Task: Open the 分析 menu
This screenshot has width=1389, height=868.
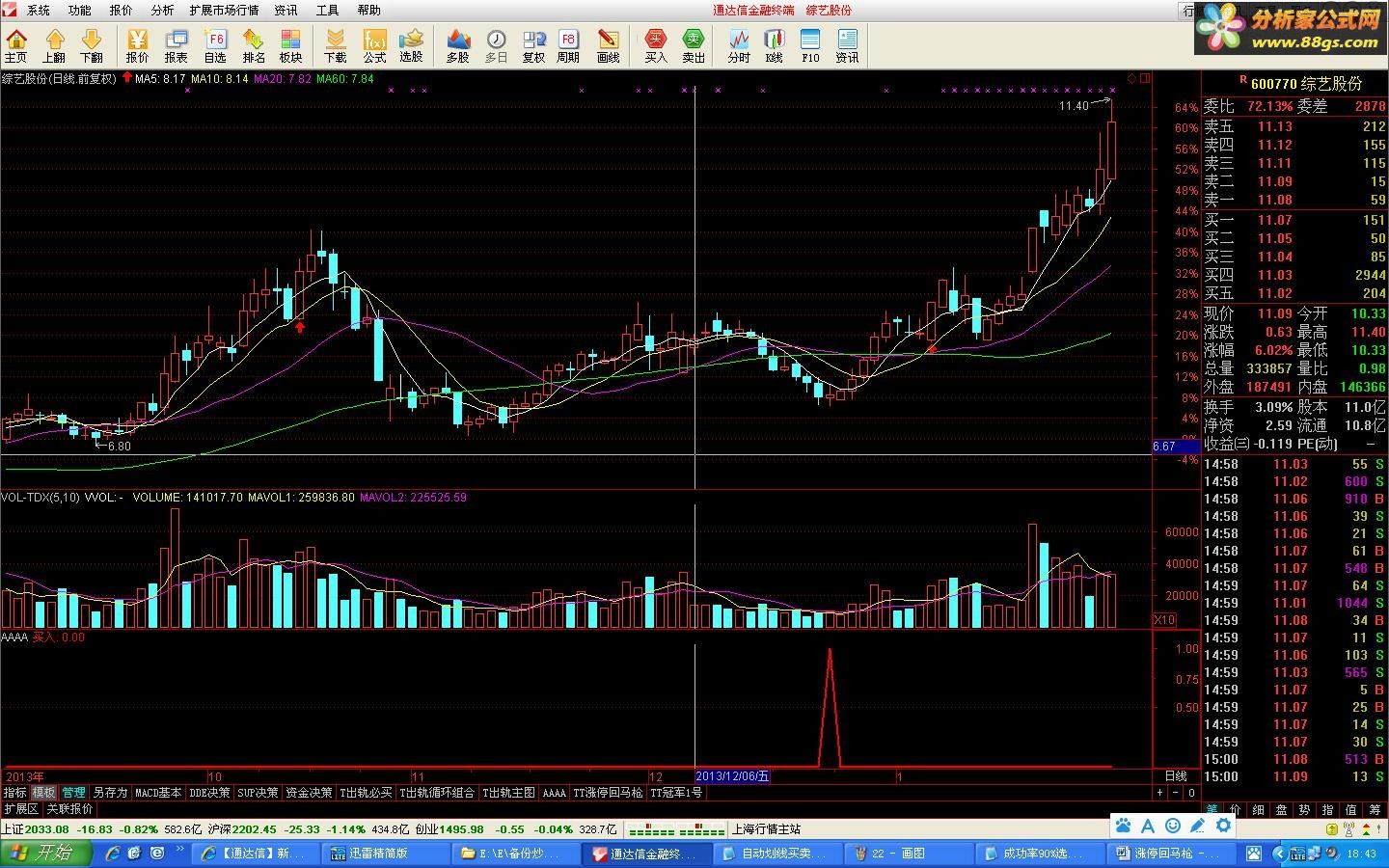Action: pos(163,10)
